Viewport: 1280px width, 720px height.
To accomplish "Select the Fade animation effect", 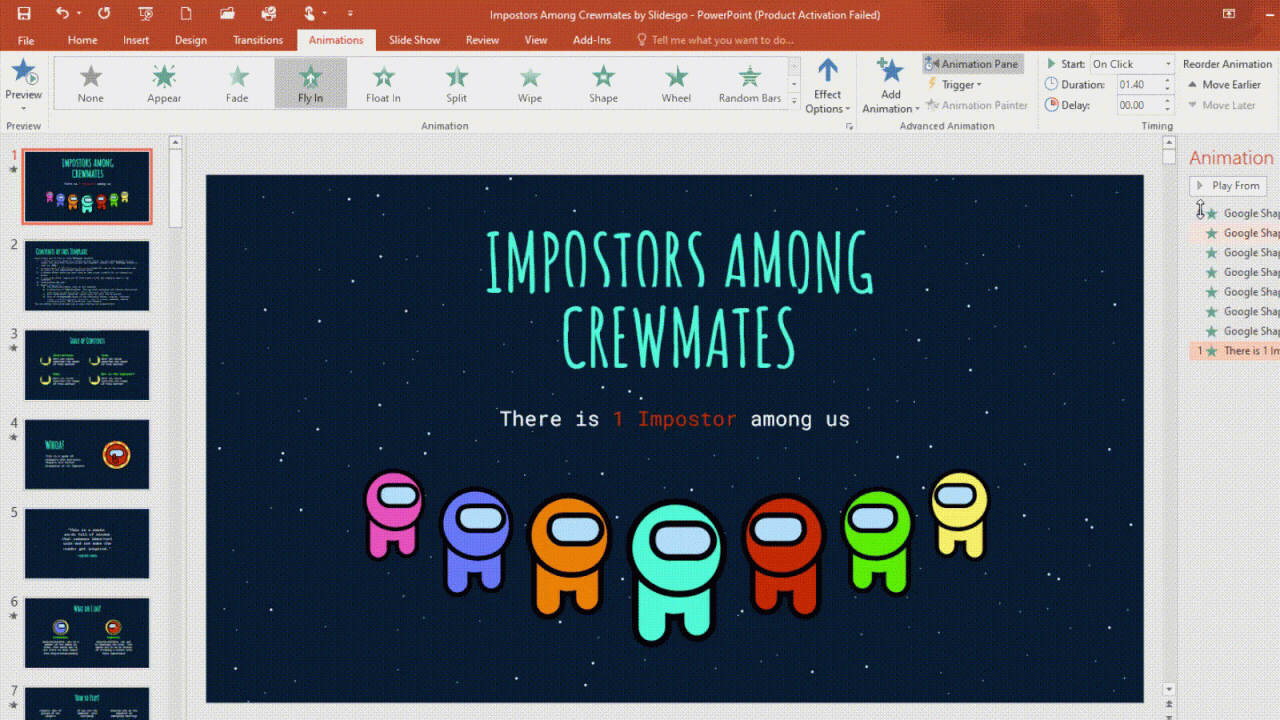I will 237,83.
